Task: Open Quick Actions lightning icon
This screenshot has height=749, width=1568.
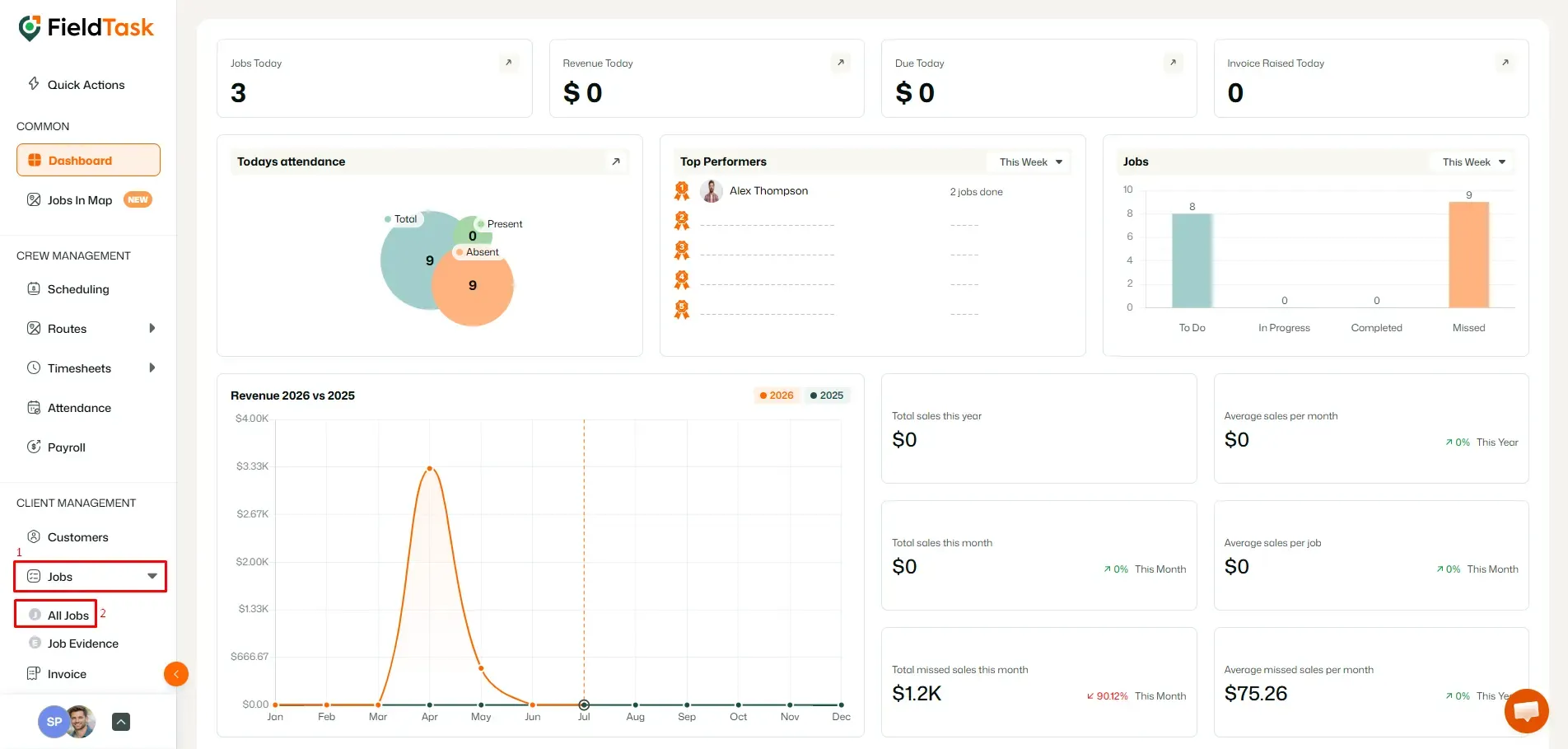Action: click(x=34, y=83)
